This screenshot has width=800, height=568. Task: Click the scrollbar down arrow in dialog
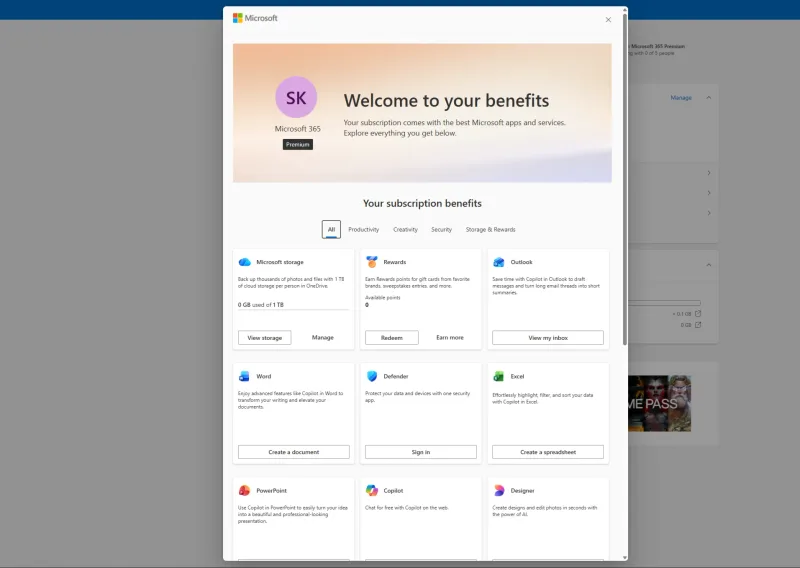624,558
